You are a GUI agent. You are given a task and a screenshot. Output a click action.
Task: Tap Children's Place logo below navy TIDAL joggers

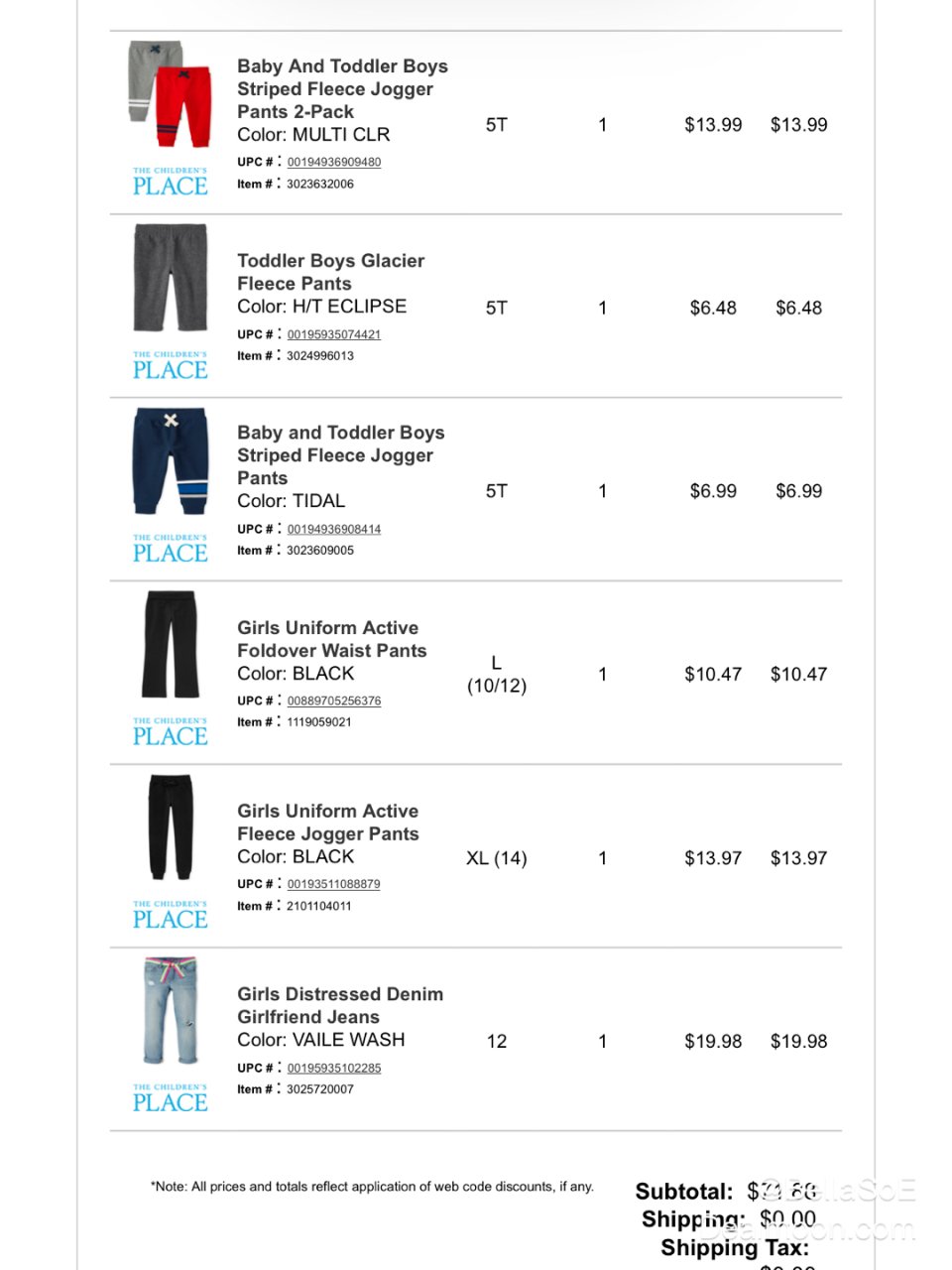pyautogui.click(x=170, y=550)
